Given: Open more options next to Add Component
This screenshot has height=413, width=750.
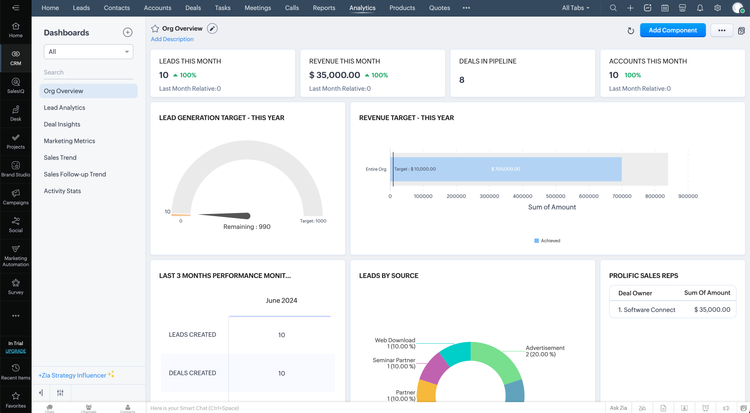Looking at the screenshot, I should click(x=722, y=31).
